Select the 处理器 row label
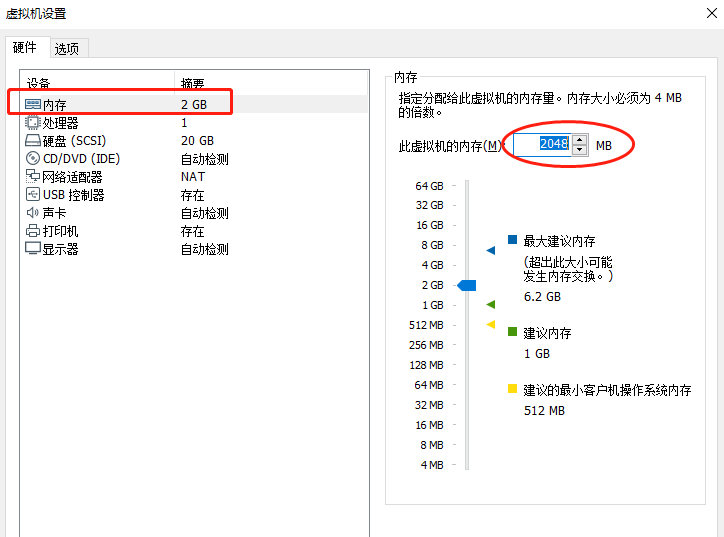The image size is (724, 537). tap(60, 123)
